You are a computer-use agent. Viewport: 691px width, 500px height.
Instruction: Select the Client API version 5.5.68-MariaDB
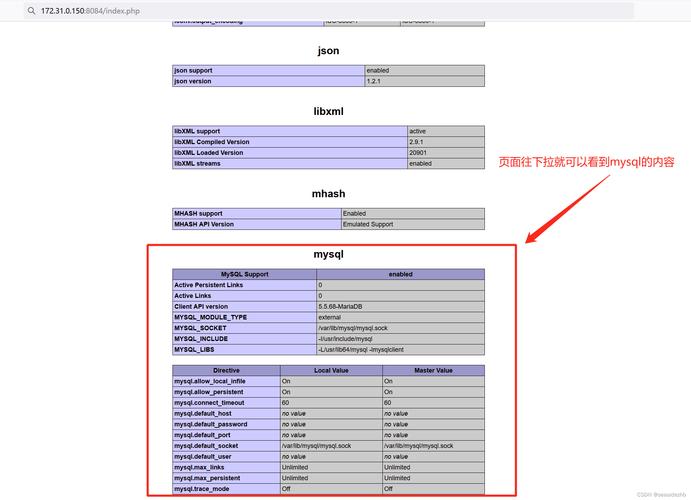(x=340, y=307)
